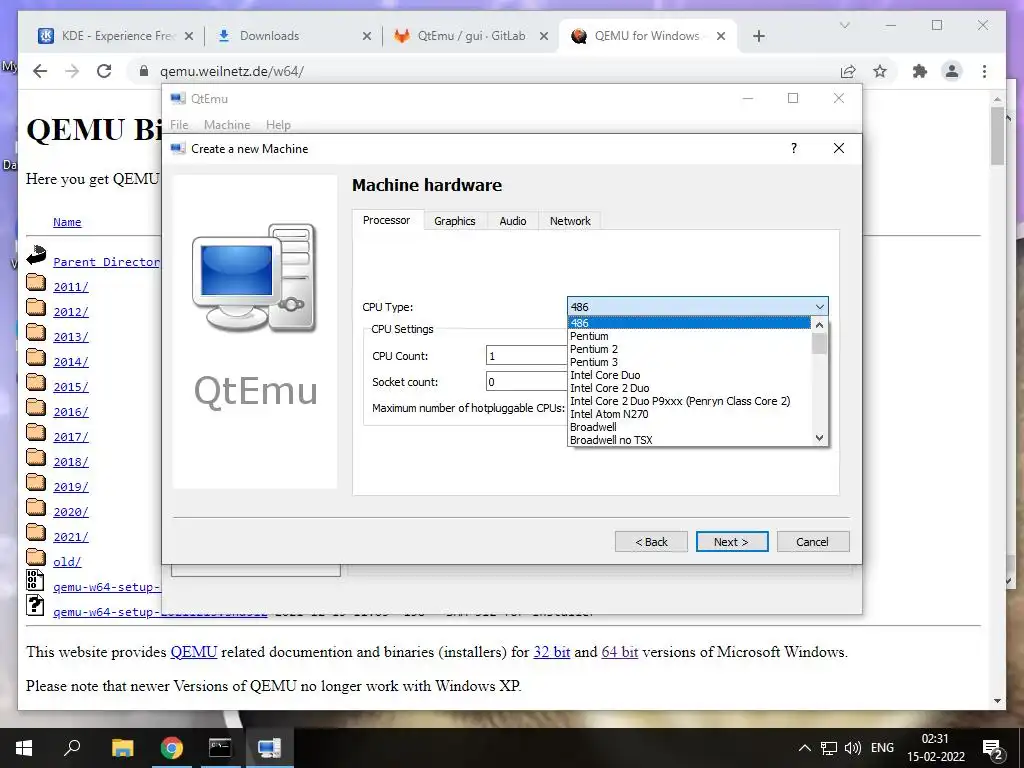
Task: Close the Create a new Machine dialog
Action: pyautogui.click(x=839, y=148)
